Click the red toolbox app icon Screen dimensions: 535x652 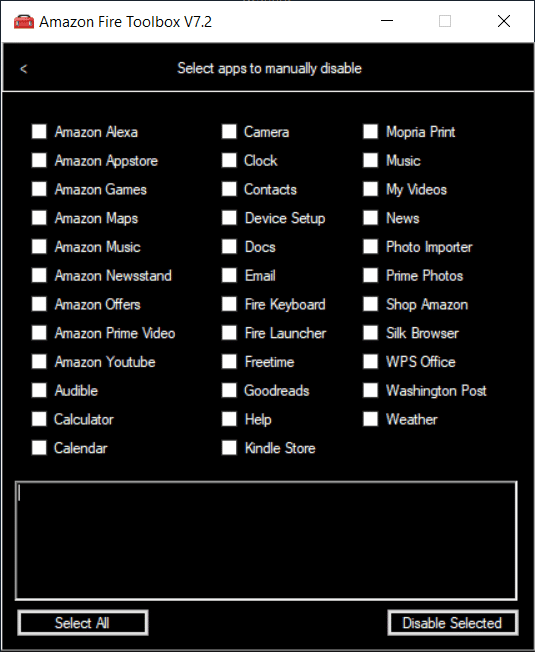[x=24, y=21]
